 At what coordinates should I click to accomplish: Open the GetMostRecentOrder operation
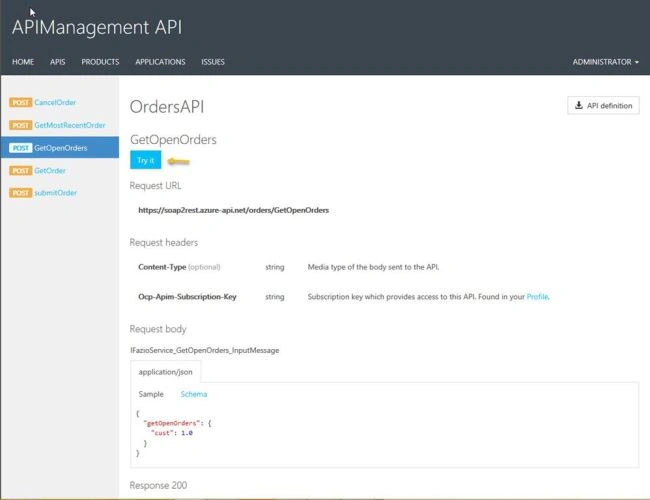70,125
